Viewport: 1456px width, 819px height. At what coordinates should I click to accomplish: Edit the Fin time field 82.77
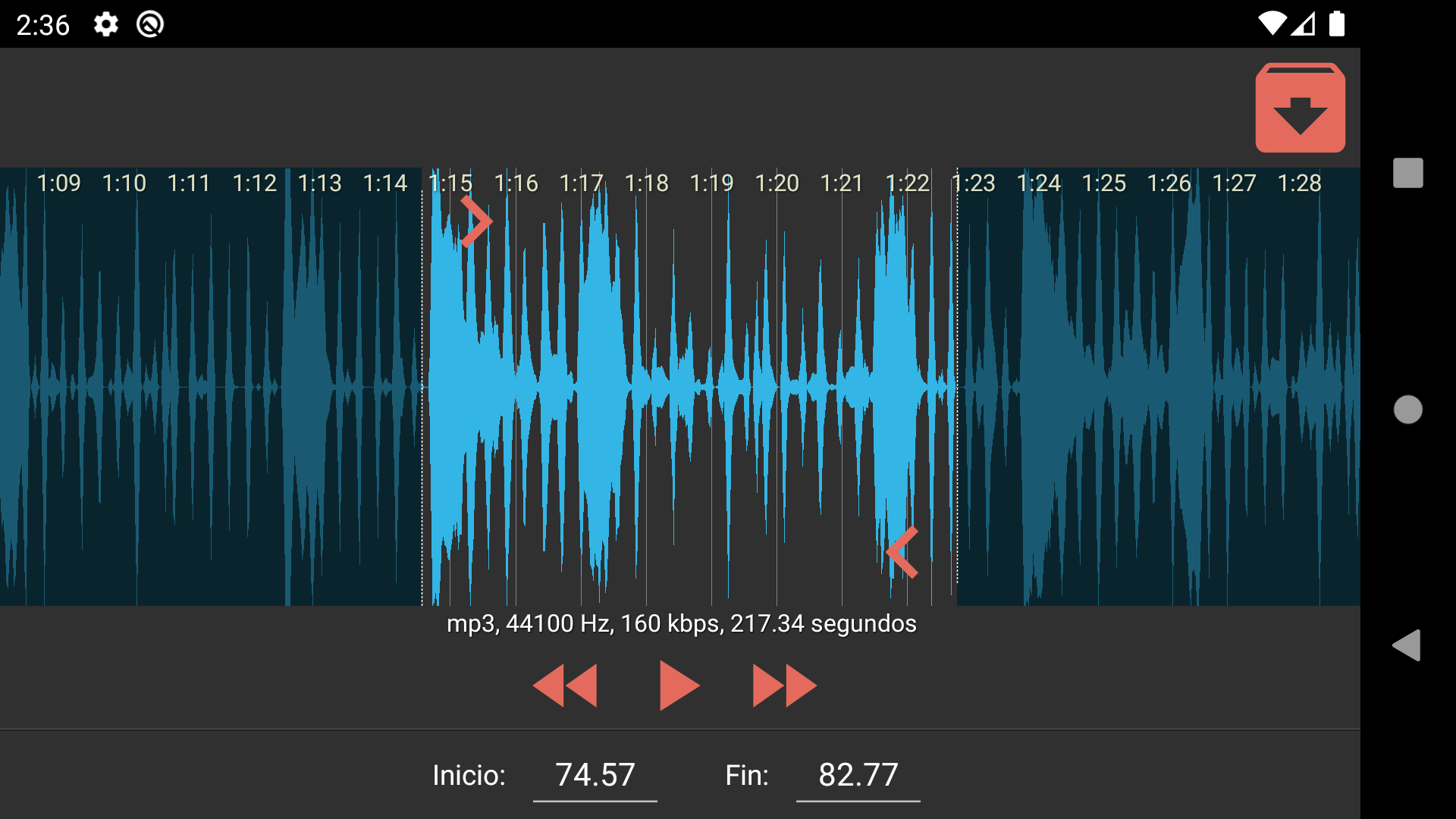point(858,775)
